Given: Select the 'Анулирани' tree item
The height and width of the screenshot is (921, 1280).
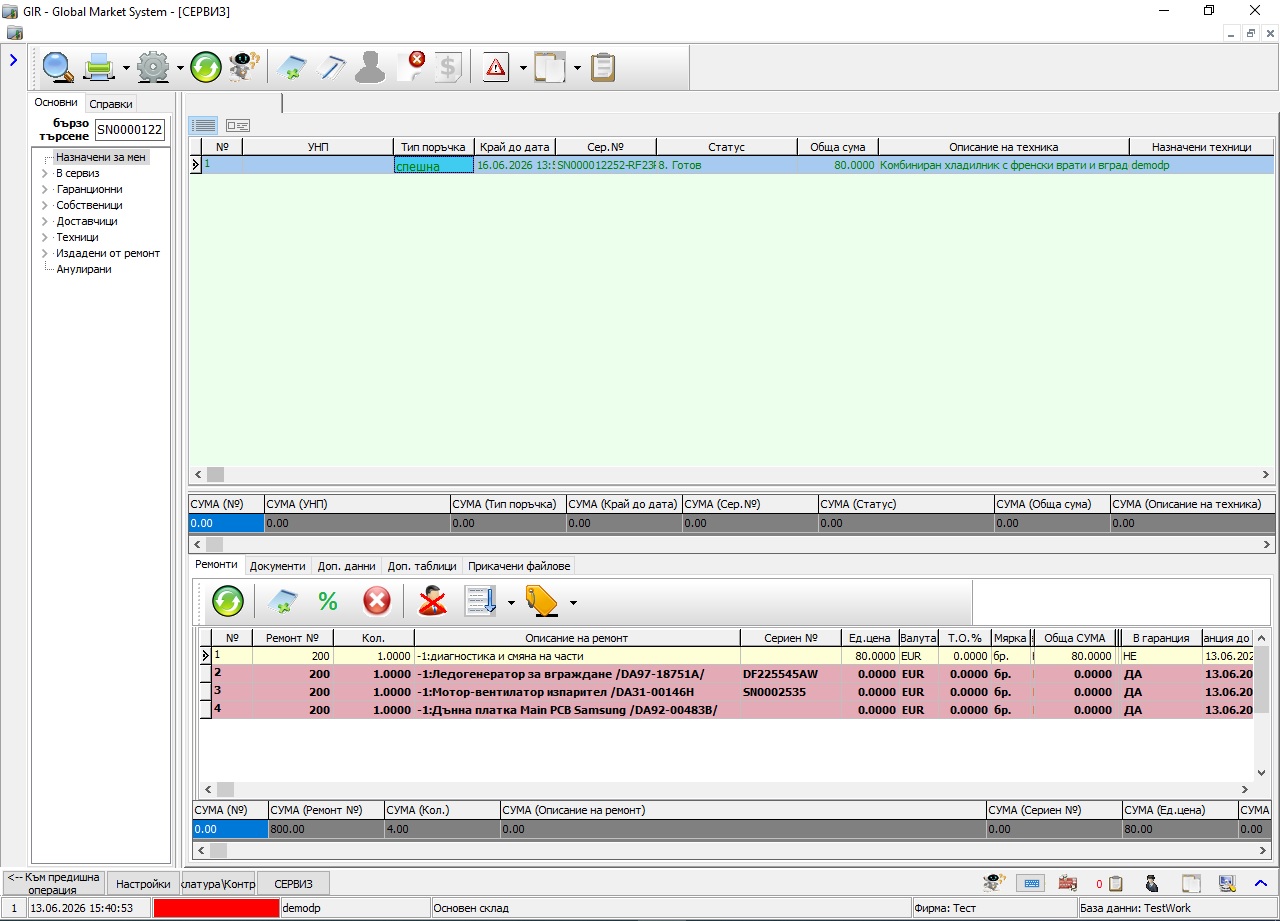Looking at the screenshot, I should pyautogui.click(x=84, y=269).
